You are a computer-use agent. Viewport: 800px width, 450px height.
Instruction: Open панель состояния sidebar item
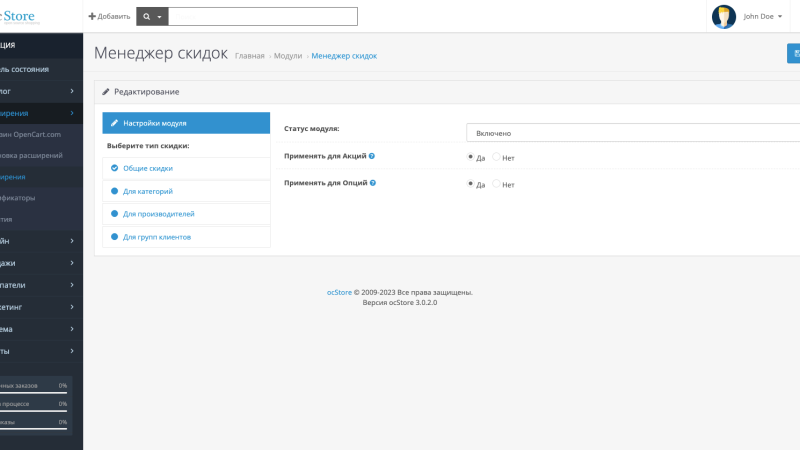point(41,69)
